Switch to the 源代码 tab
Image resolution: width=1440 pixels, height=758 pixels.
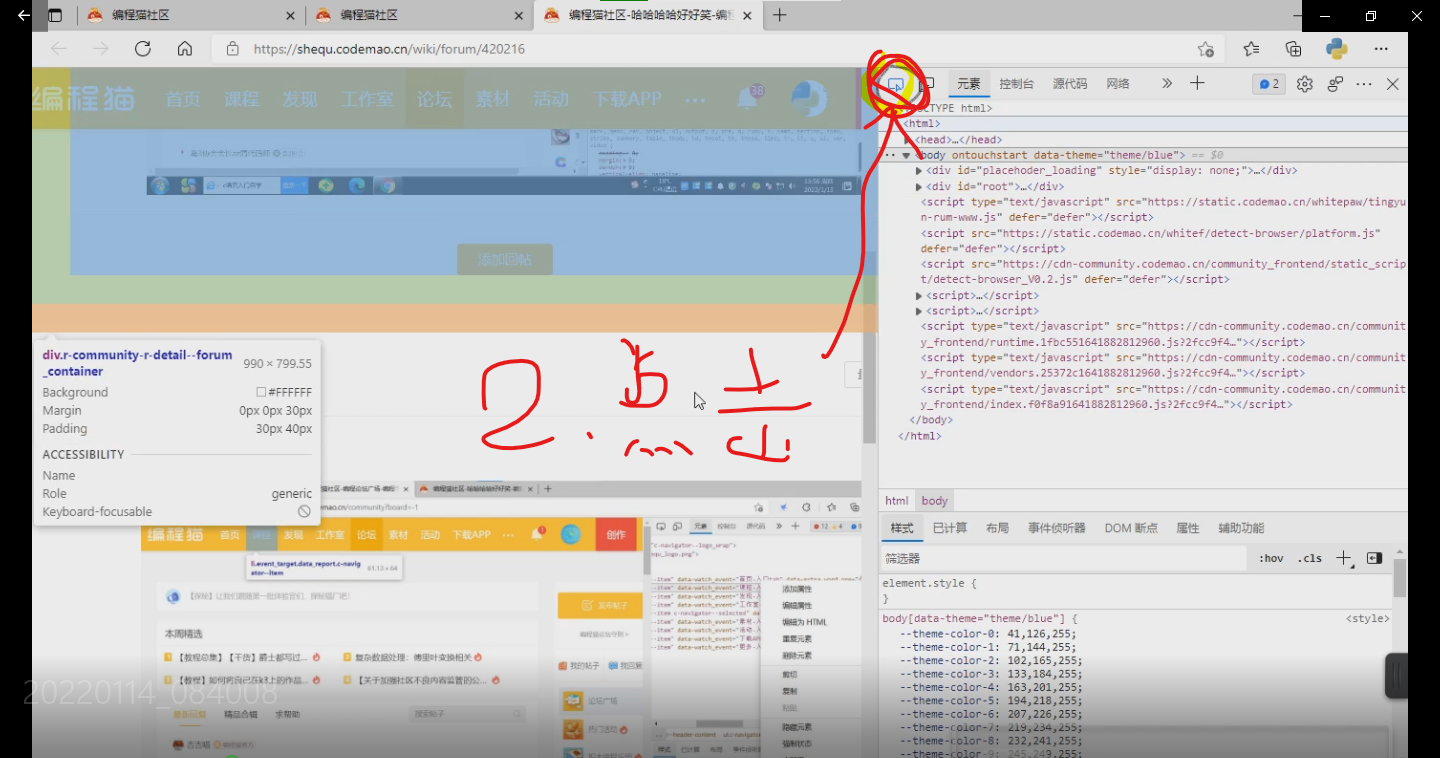[x=1070, y=84]
